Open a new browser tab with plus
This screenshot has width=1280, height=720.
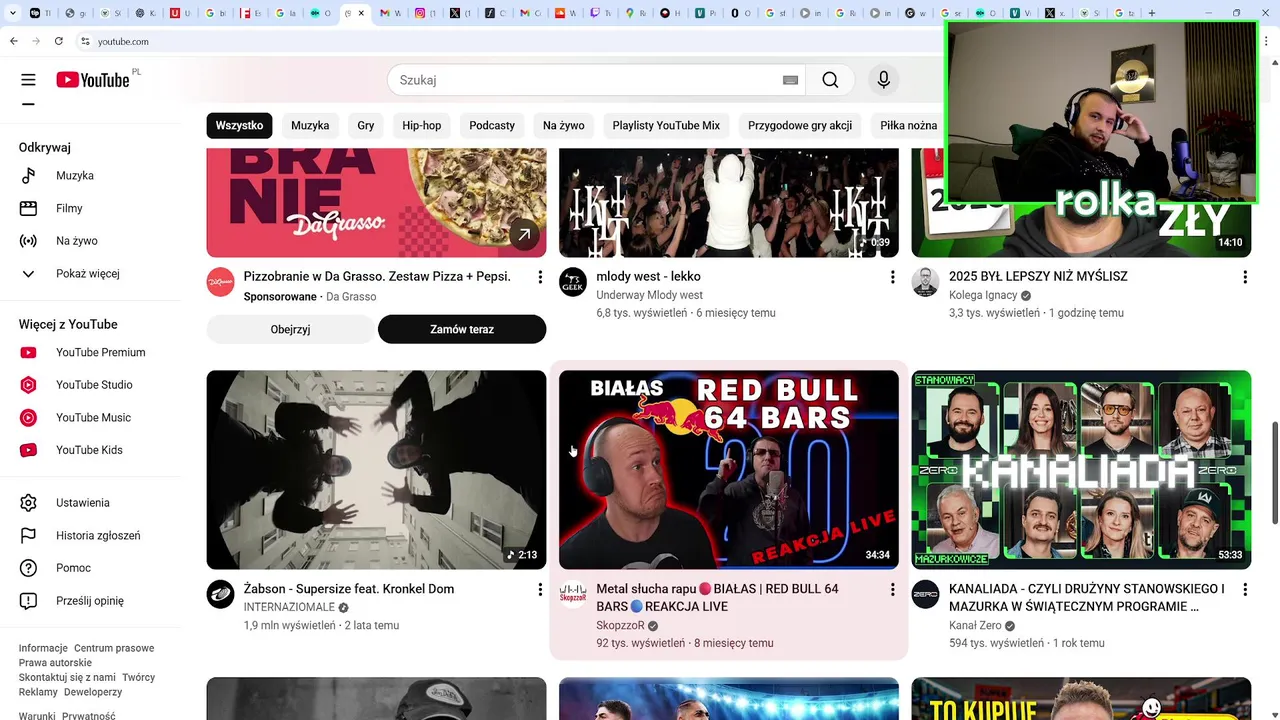point(1152,13)
